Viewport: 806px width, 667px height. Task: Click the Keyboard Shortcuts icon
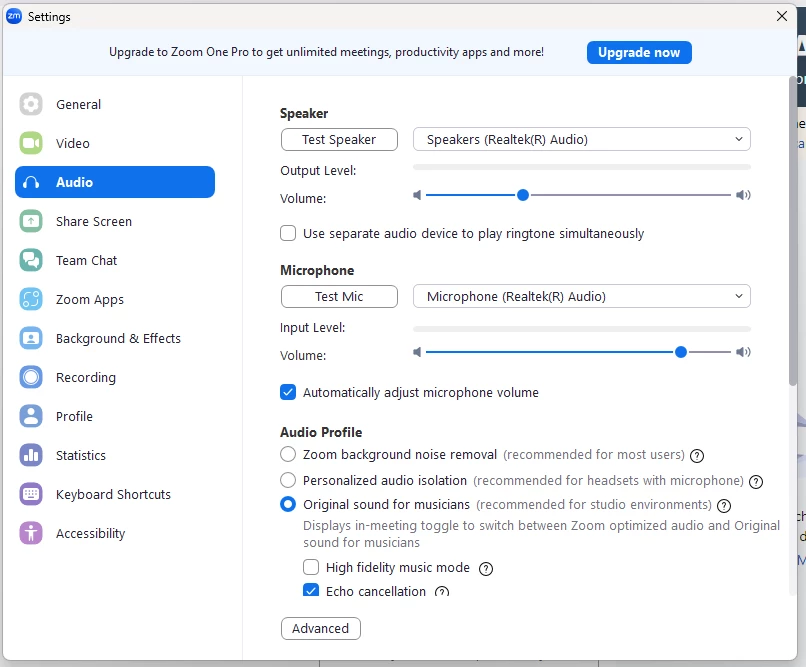pyautogui.click(x=31, y=495)
